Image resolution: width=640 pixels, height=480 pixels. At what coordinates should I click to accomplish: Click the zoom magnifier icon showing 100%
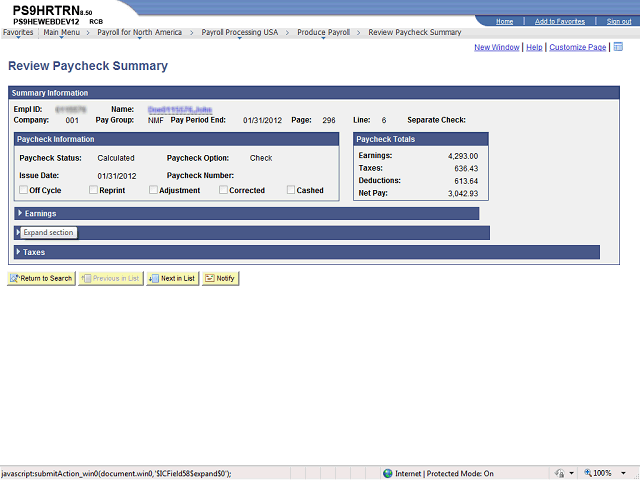pos(588,473)
